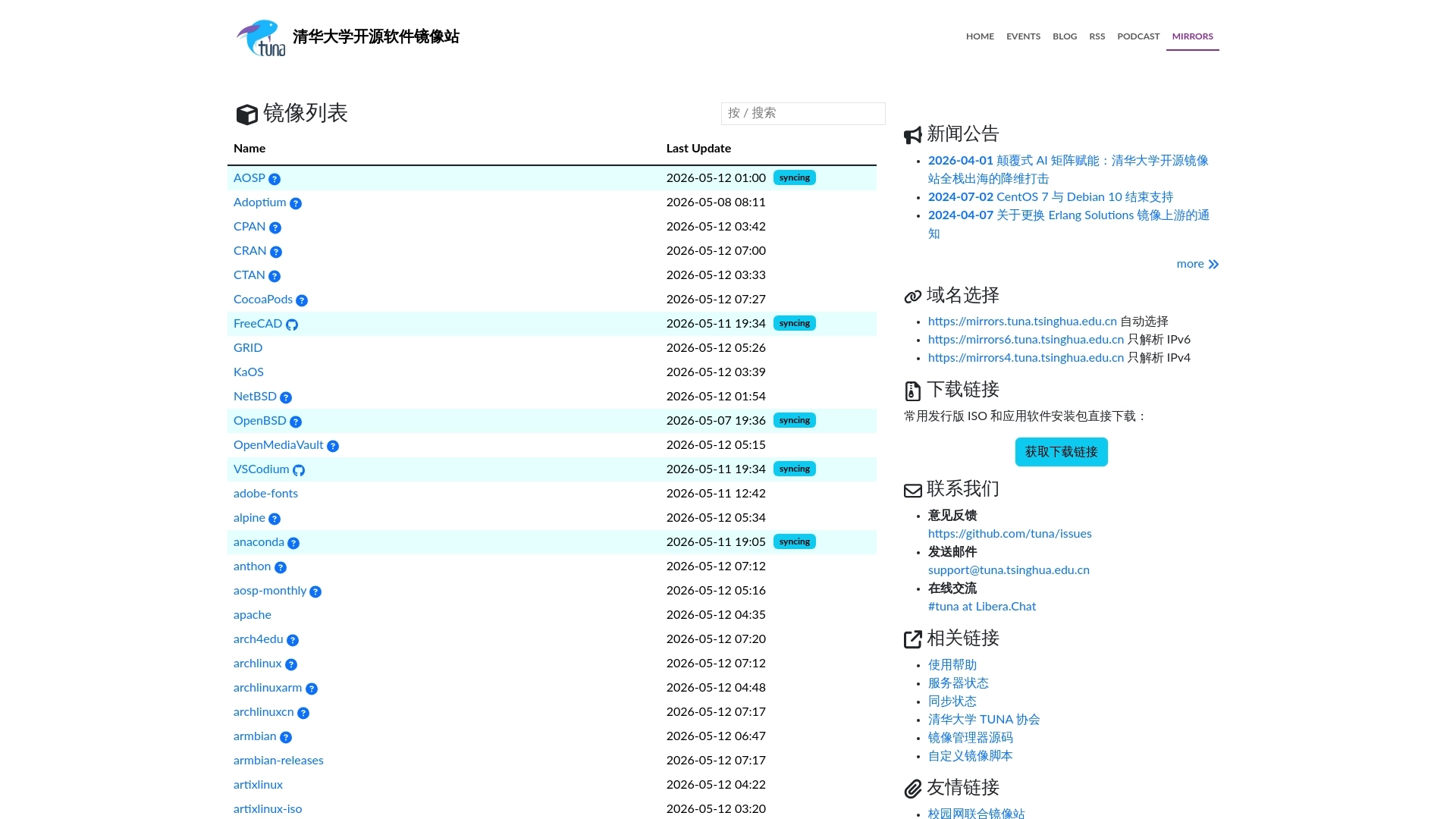Image resolution: width=1456 pixels, height=819 pixels.
Task: Open the EVENTS nav item
Action: (1023, 36)
